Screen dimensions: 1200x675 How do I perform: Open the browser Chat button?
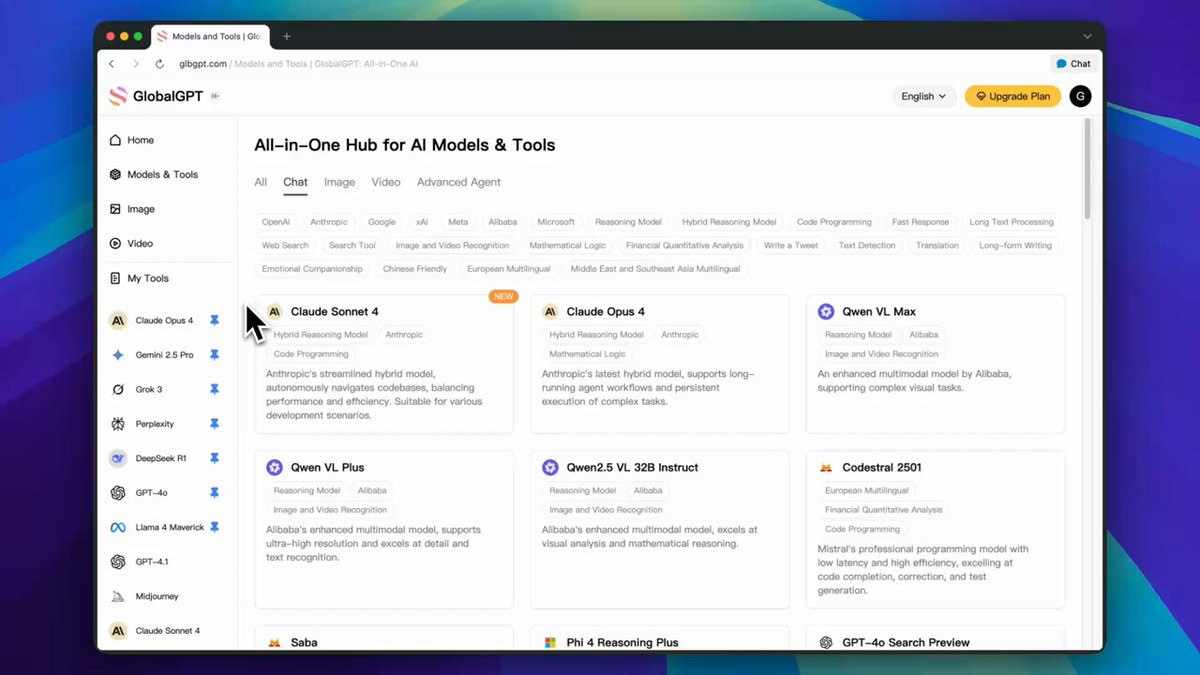[x=1074, y=63]
